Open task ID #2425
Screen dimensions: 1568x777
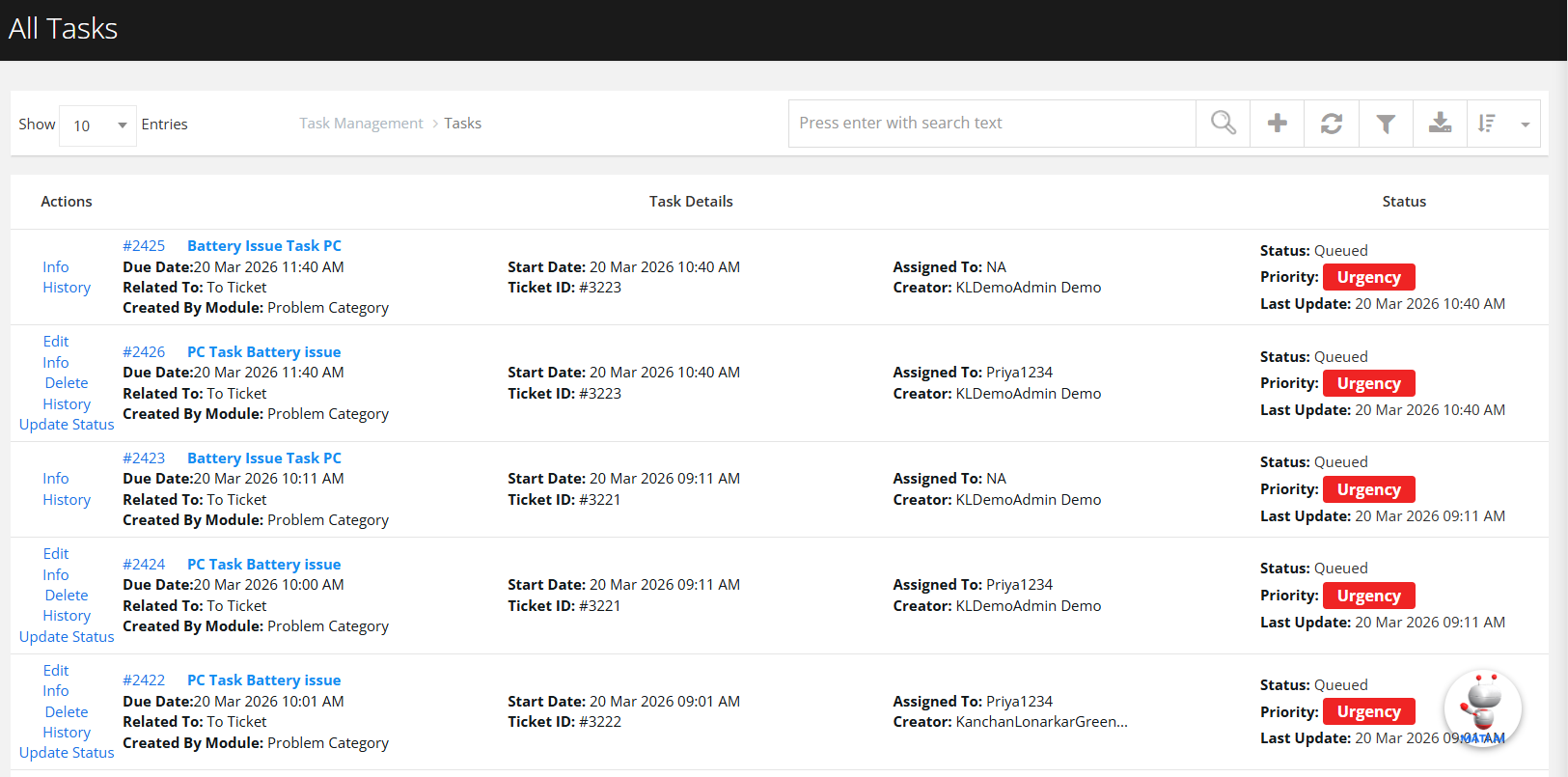point(144,246)
